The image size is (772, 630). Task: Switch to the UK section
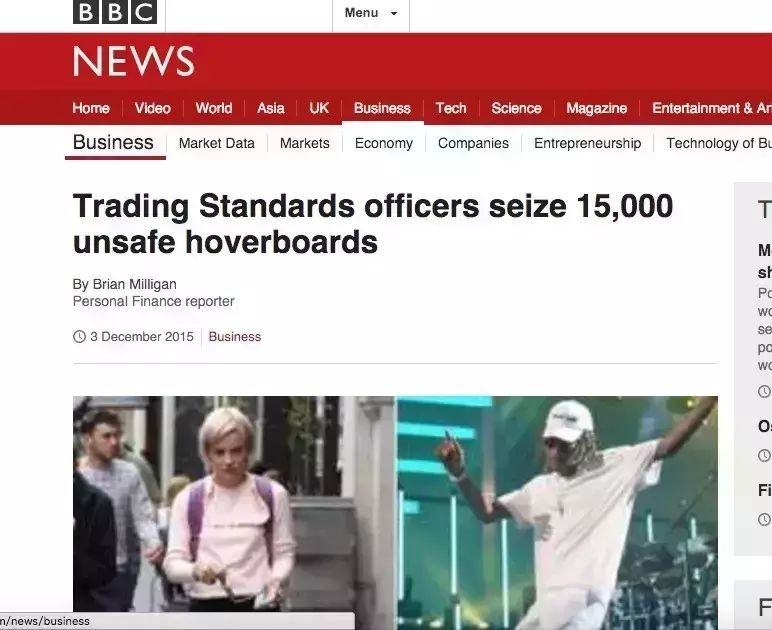tap(319, 108)
